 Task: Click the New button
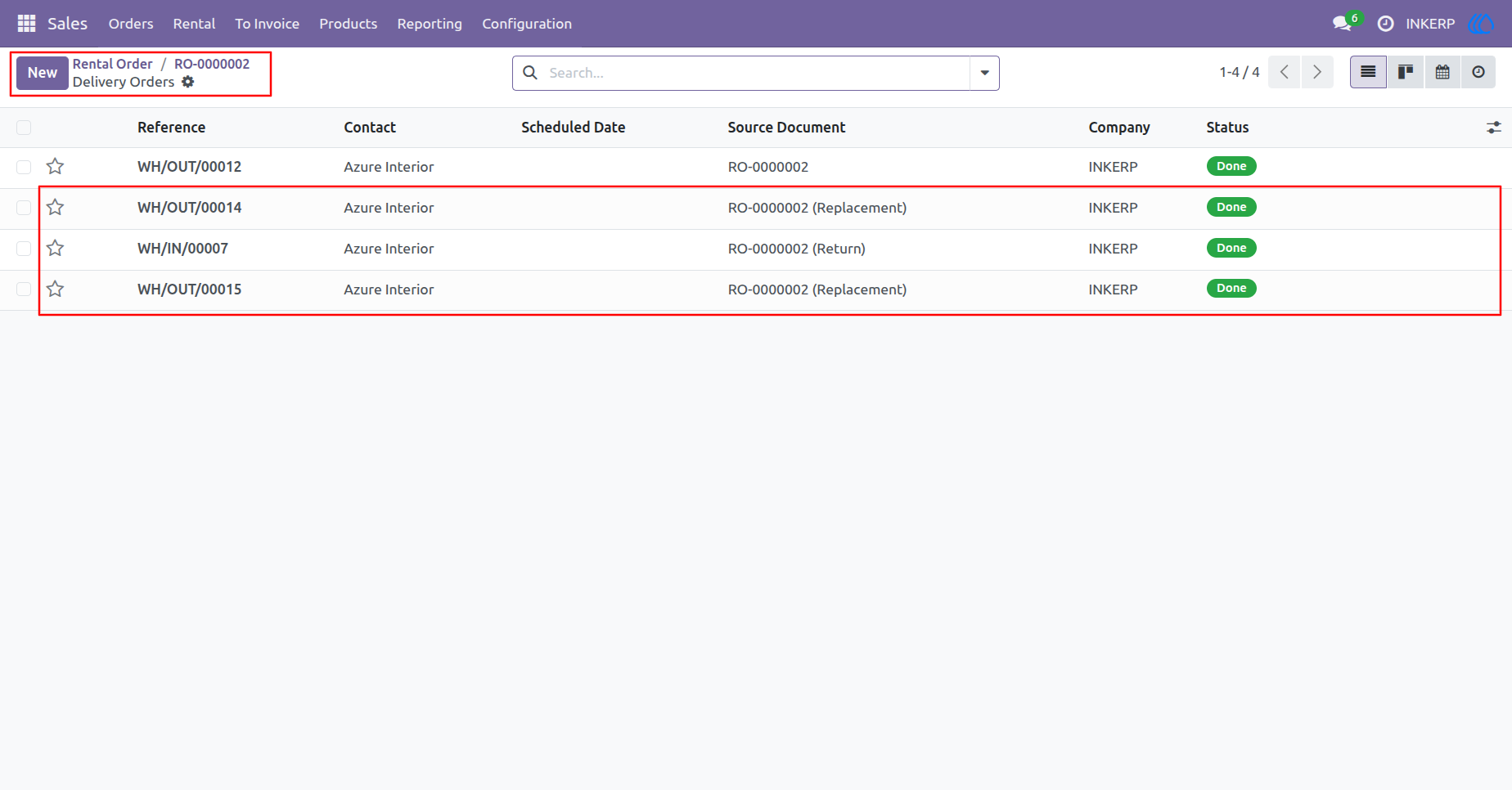coord(43,73)
